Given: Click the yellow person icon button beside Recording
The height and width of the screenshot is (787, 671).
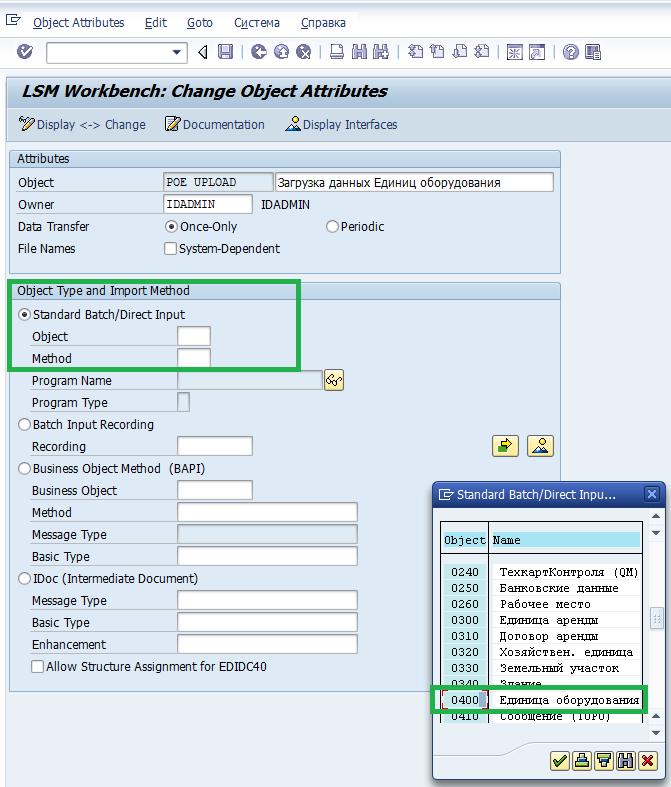Looking at the screenshot, I should (541, 446).
